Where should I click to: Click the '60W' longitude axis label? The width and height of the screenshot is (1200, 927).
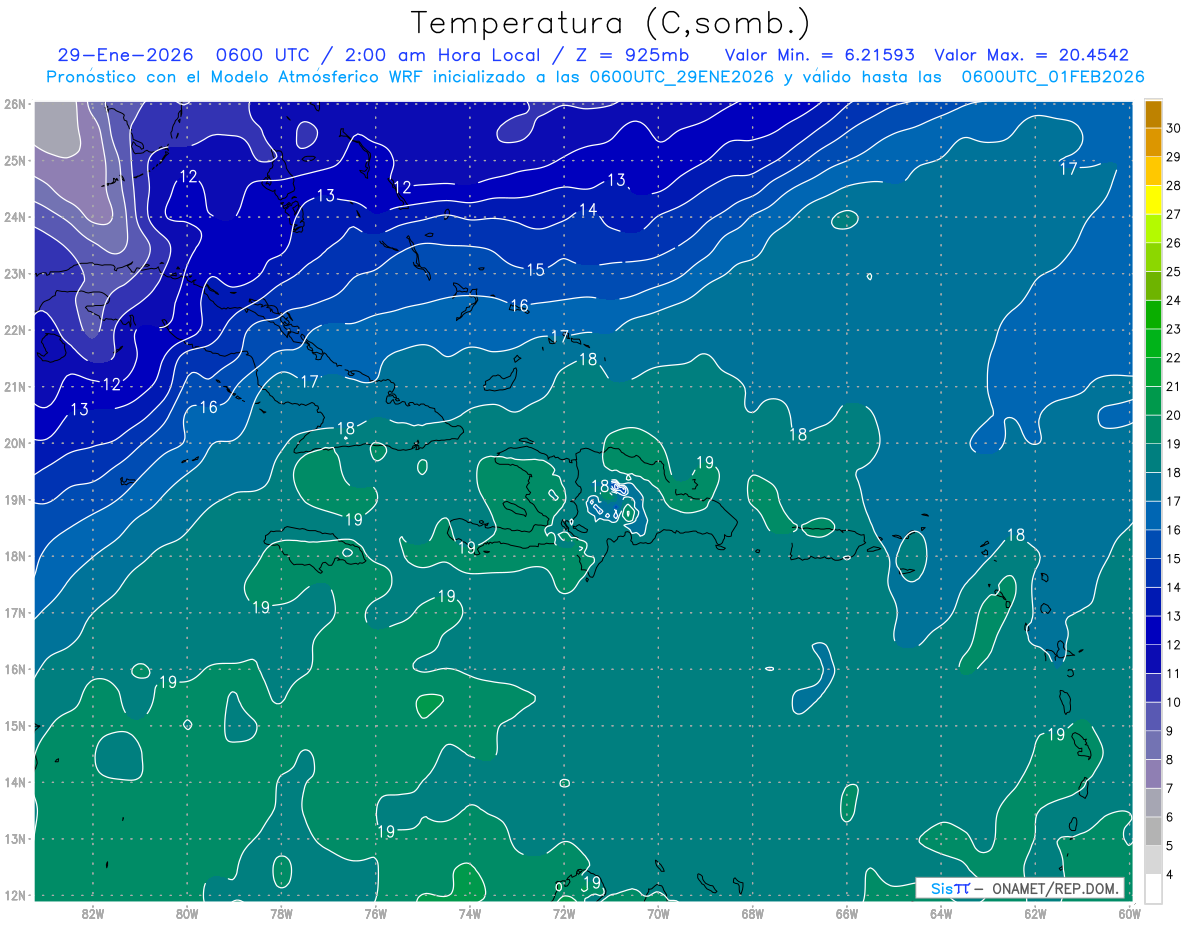(1129, 912)
